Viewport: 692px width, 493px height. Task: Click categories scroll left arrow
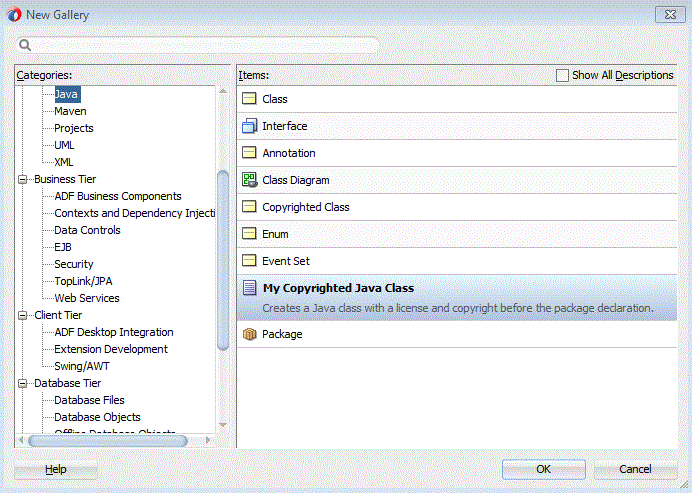tap(21, 440)
